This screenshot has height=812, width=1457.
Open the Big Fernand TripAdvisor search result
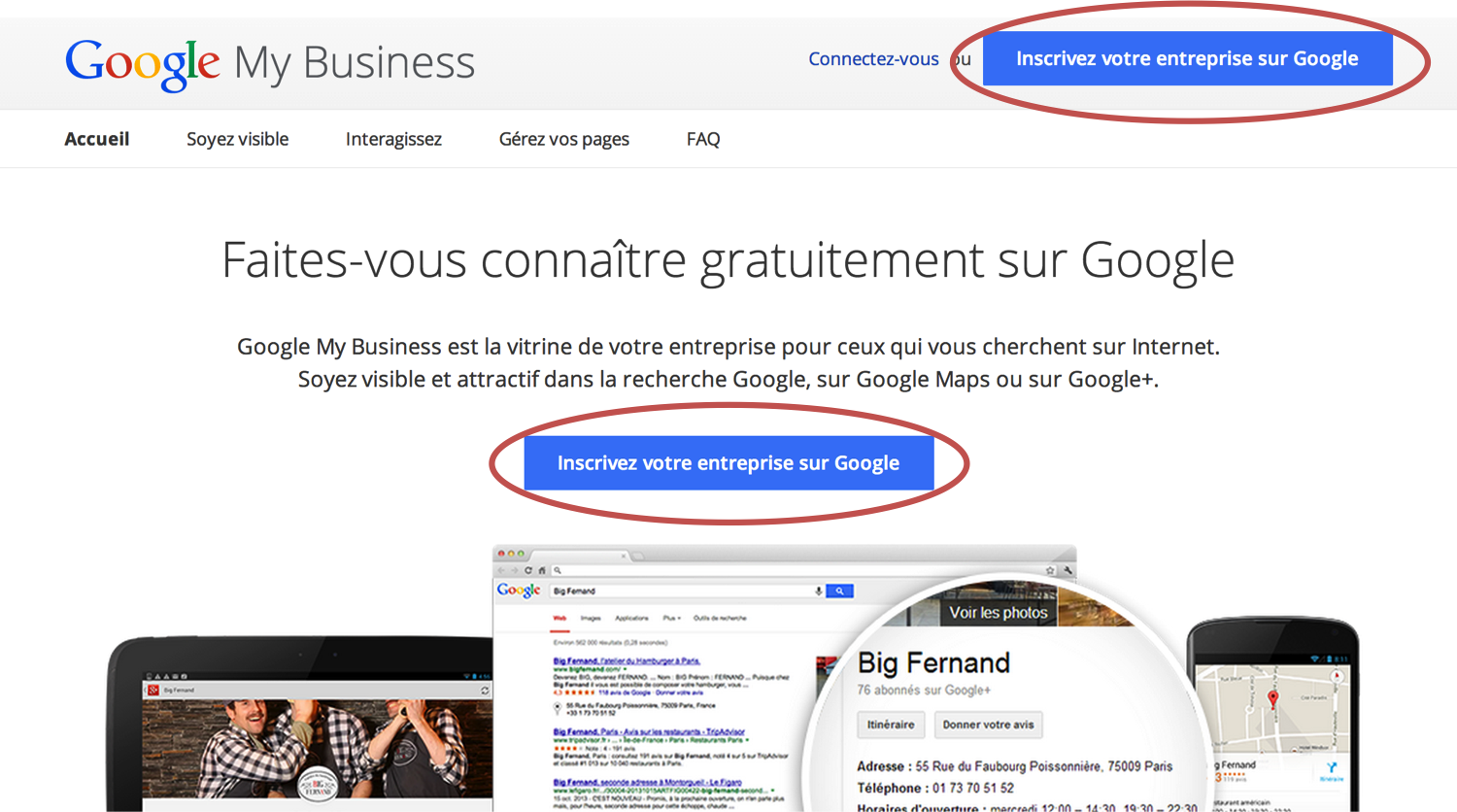(x=649, y=731)
